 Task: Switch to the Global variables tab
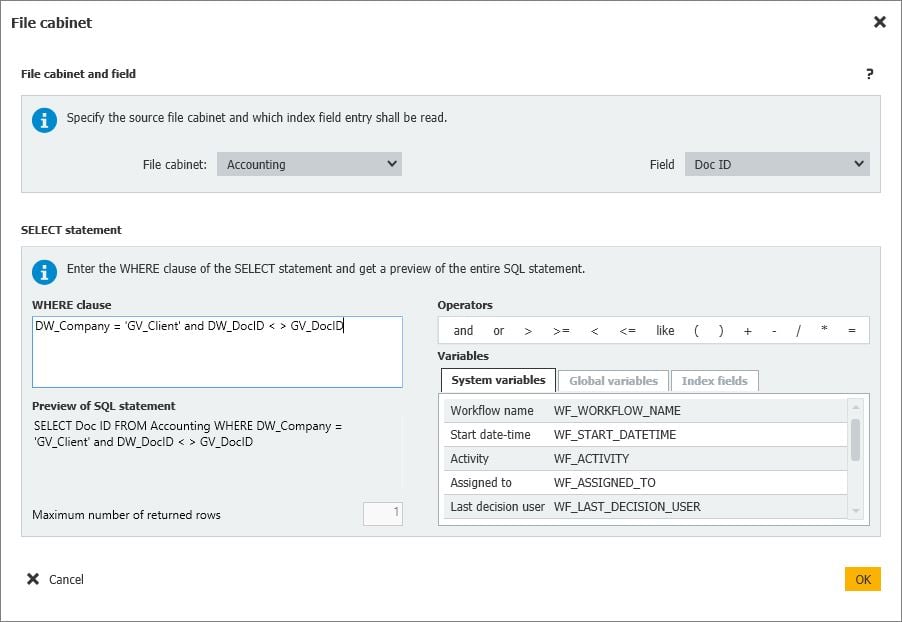point(613,381)
